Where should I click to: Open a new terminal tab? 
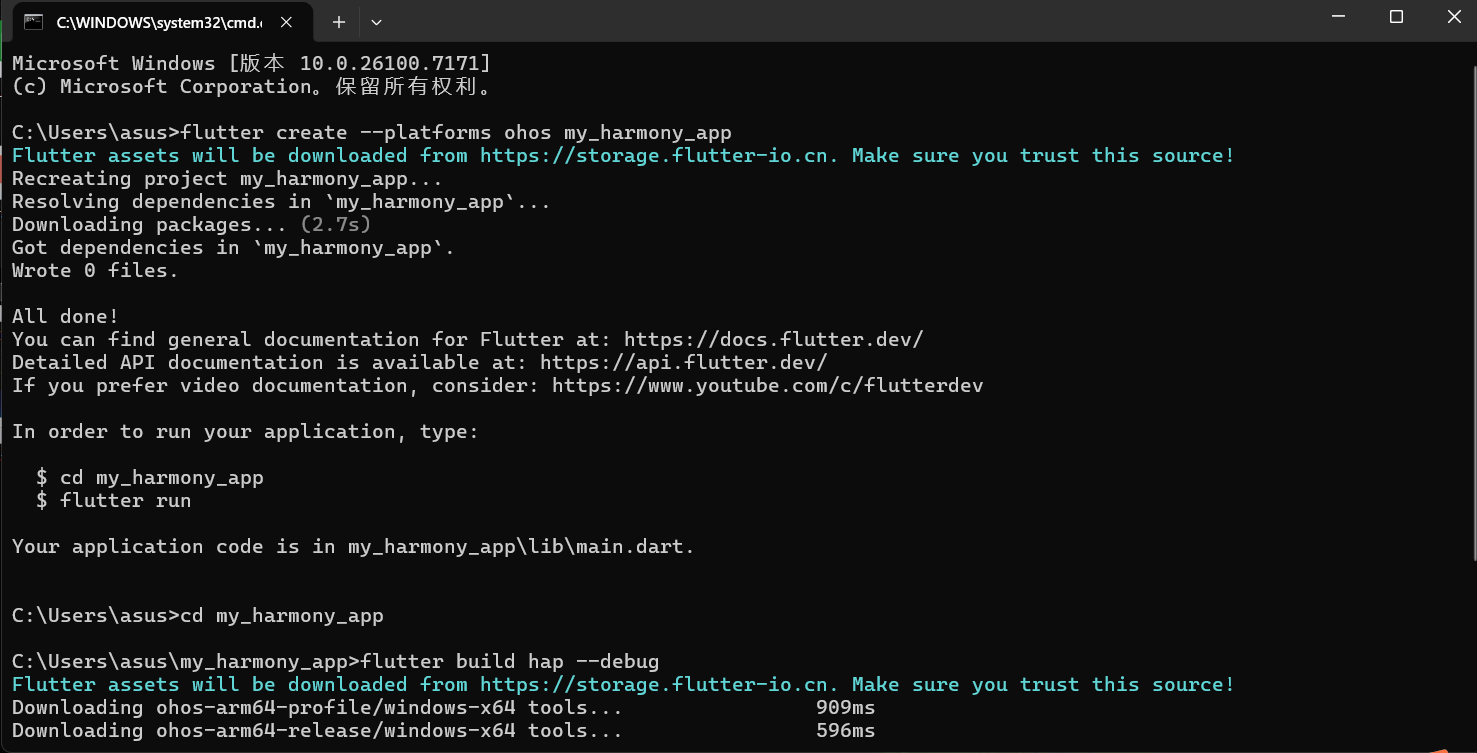338,21
